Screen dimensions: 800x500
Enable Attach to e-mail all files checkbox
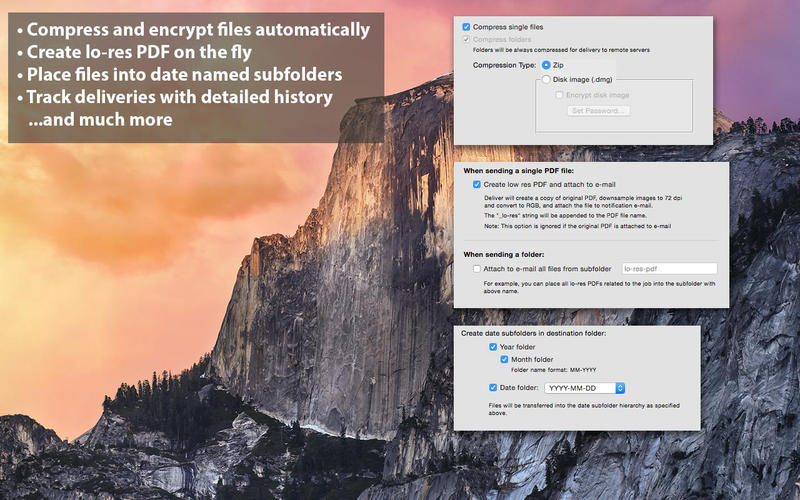click(x=477, y=269)
